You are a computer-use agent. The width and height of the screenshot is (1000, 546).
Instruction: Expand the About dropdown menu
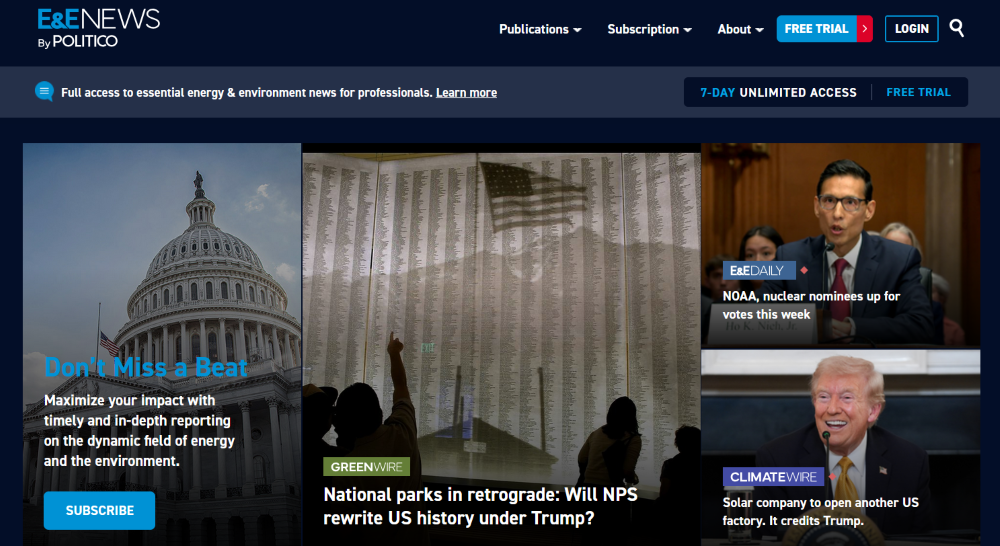pos(740,29)
